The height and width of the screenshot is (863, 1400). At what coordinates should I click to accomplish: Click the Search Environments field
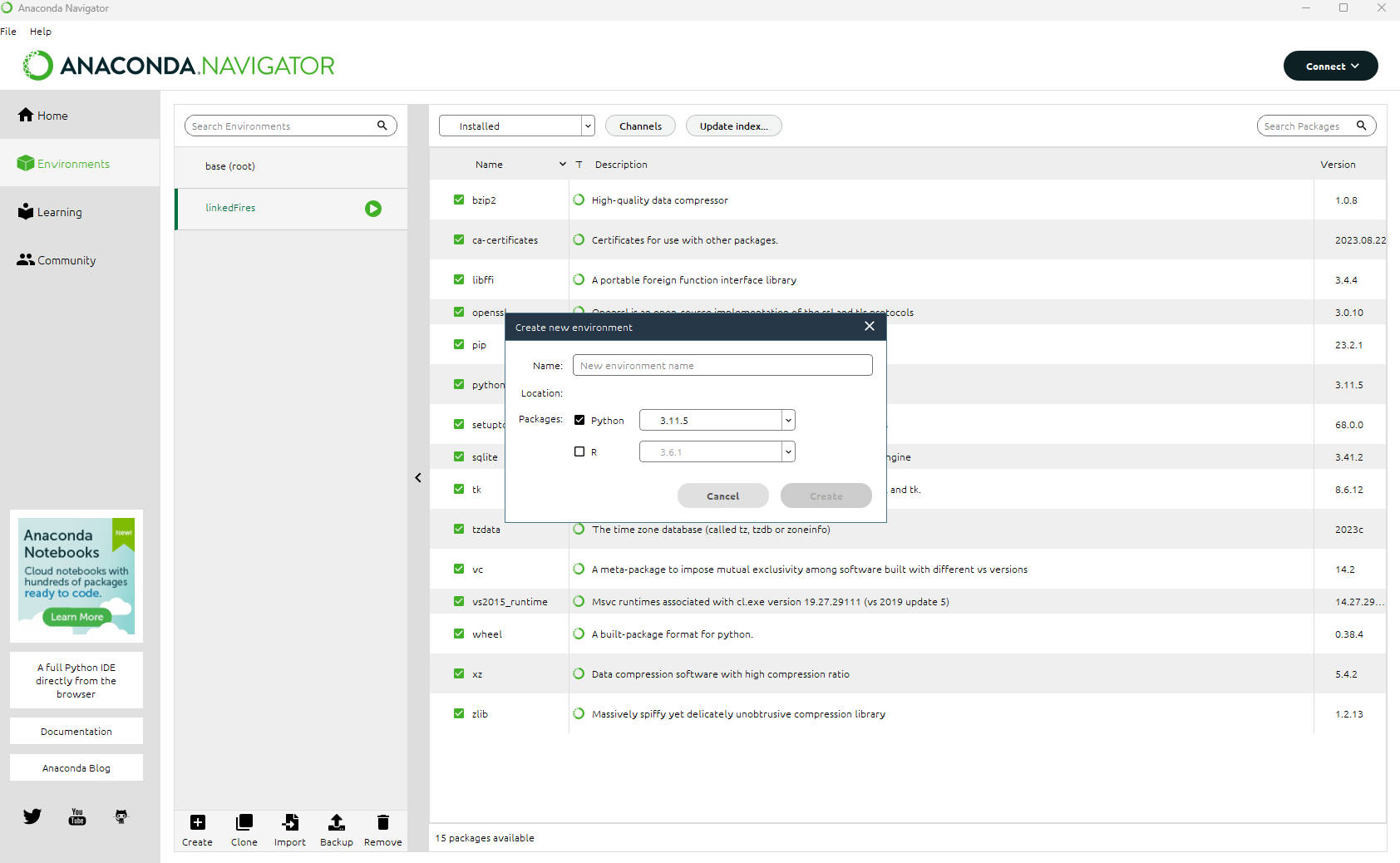click(291, 126)
